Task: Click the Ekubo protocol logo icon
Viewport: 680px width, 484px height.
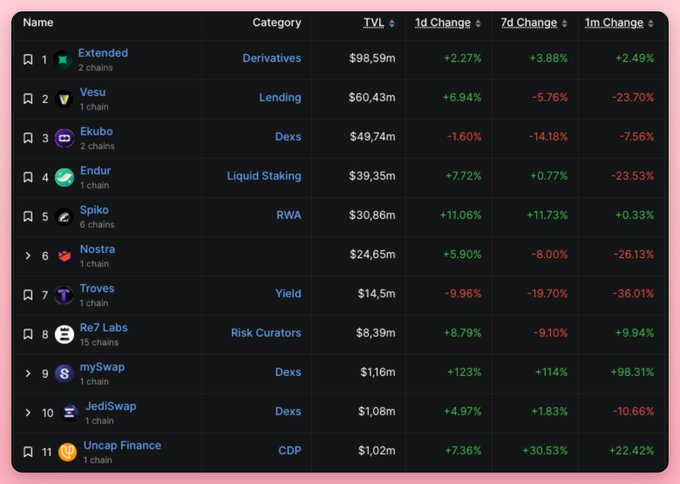Action: [64, 138]
